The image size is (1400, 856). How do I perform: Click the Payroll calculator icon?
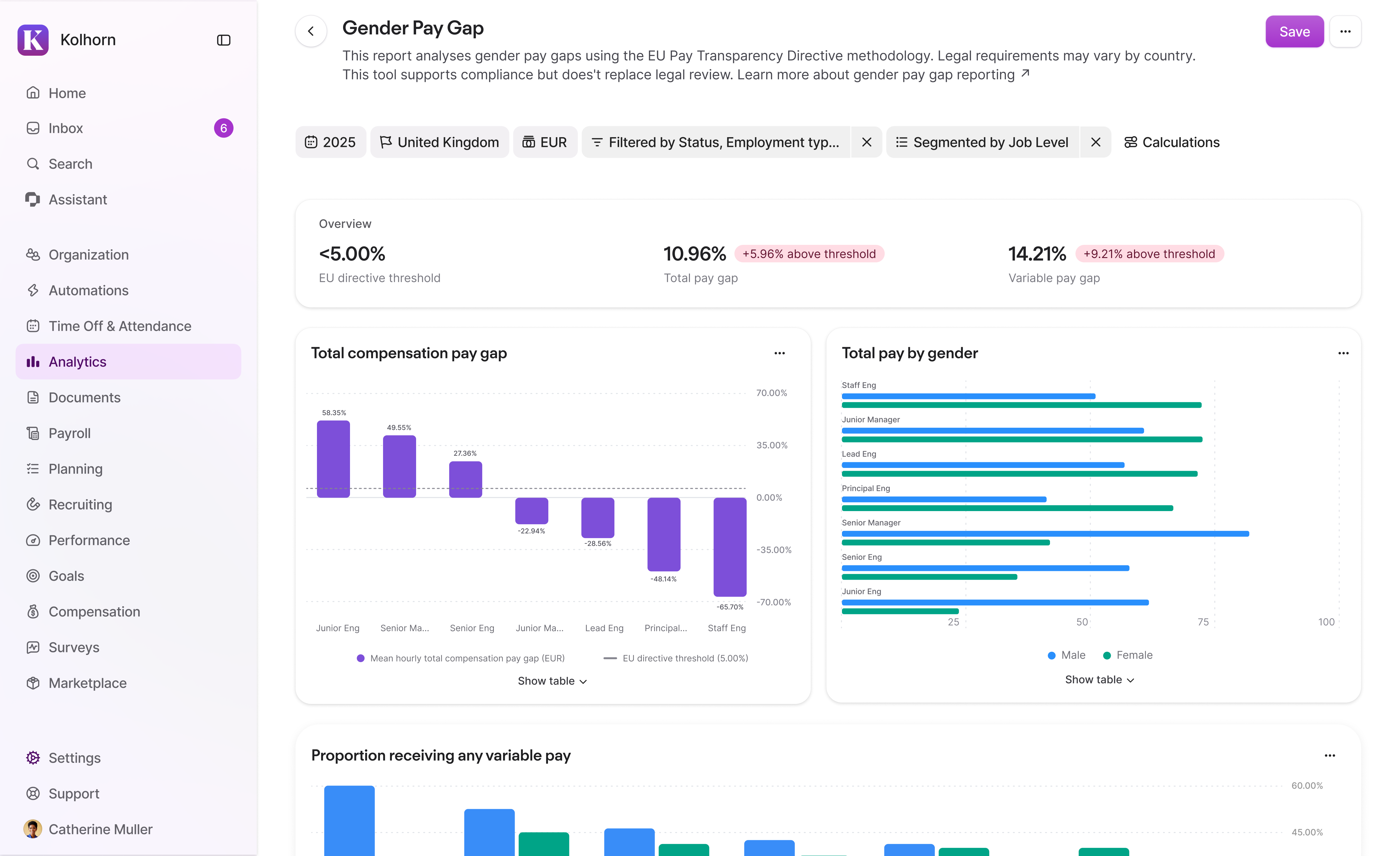pos(33,433)
